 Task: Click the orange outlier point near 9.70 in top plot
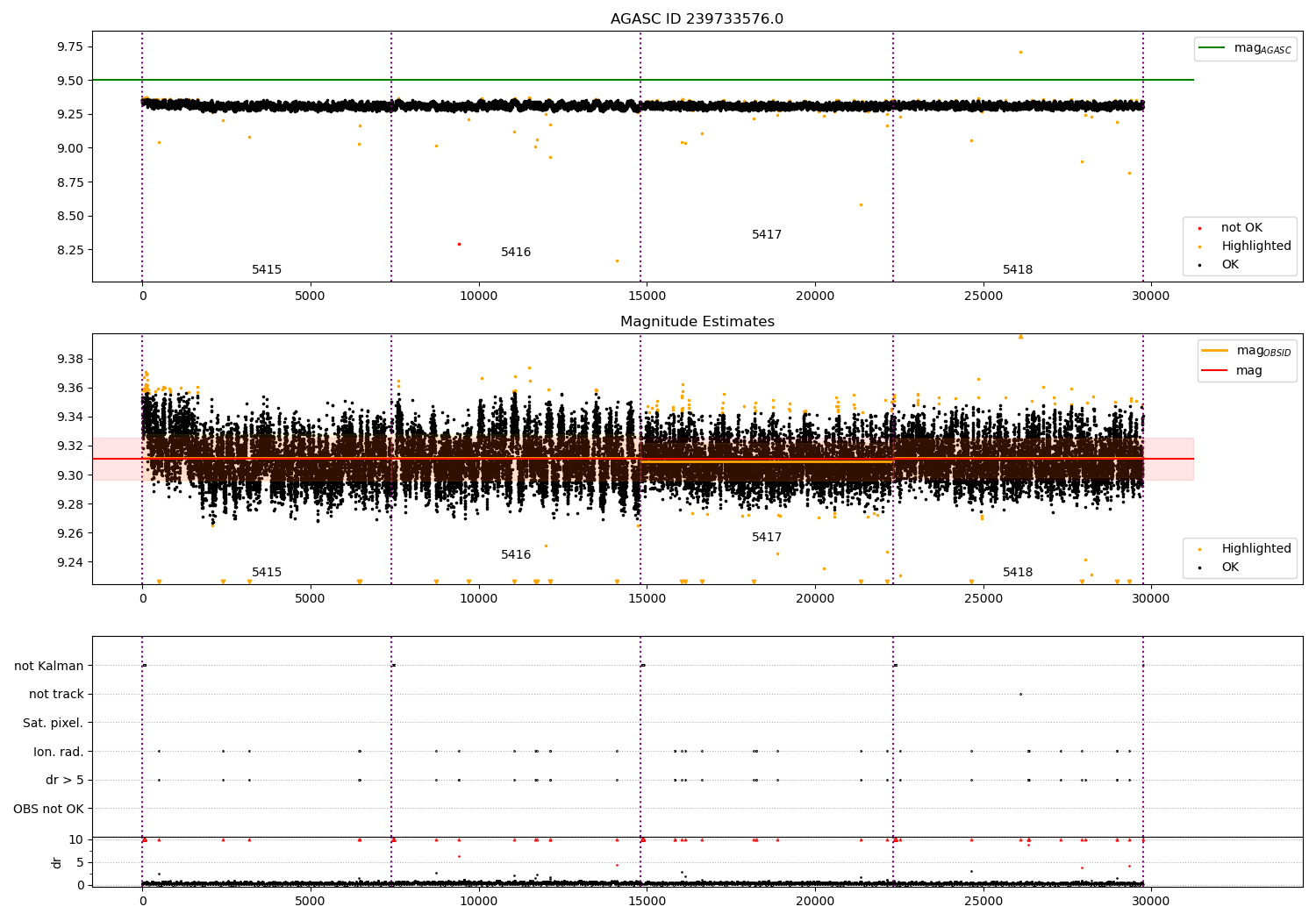(x=1020, y=52)
